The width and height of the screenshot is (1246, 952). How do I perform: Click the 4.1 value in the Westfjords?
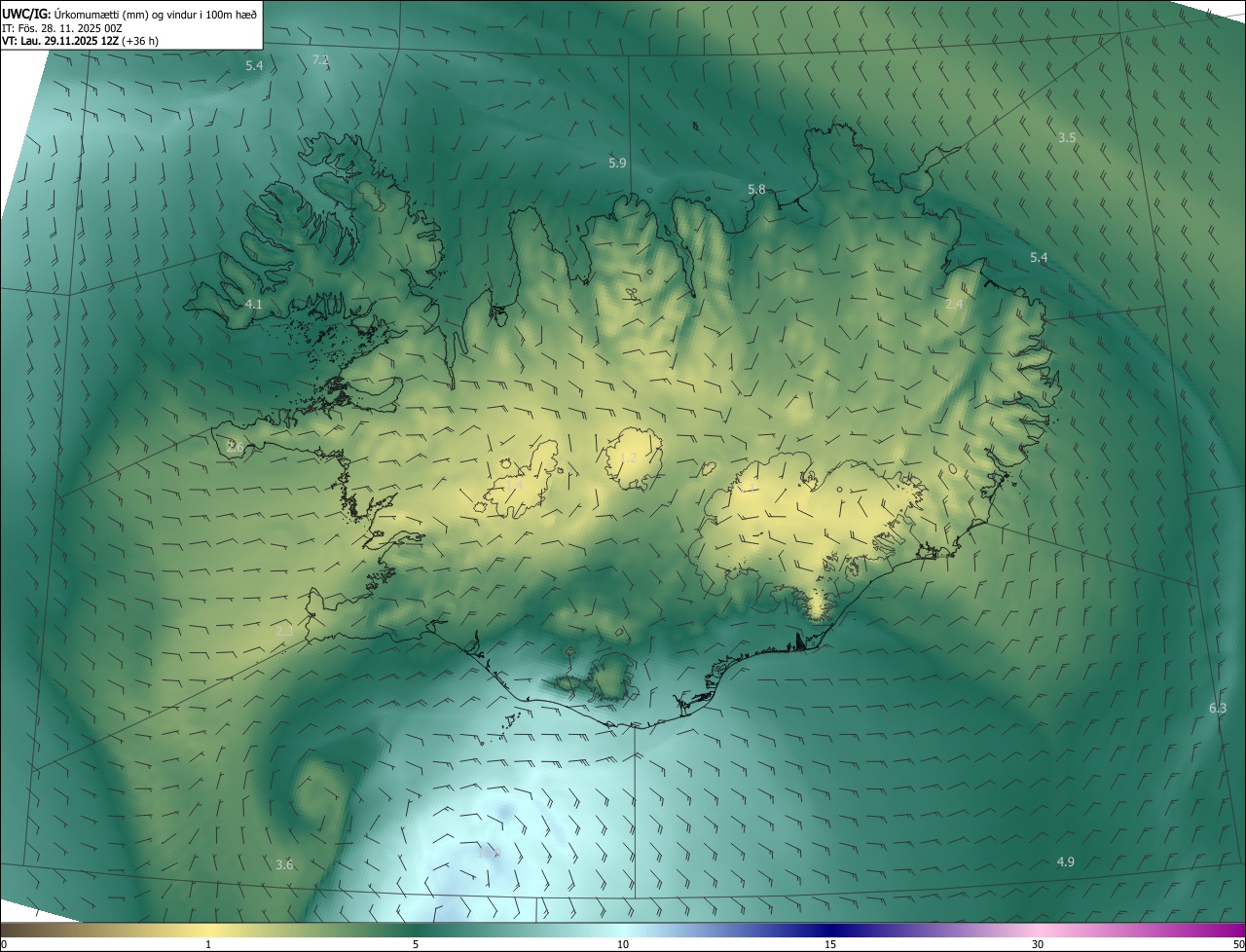pyautogui.click(x=254, y=304)
